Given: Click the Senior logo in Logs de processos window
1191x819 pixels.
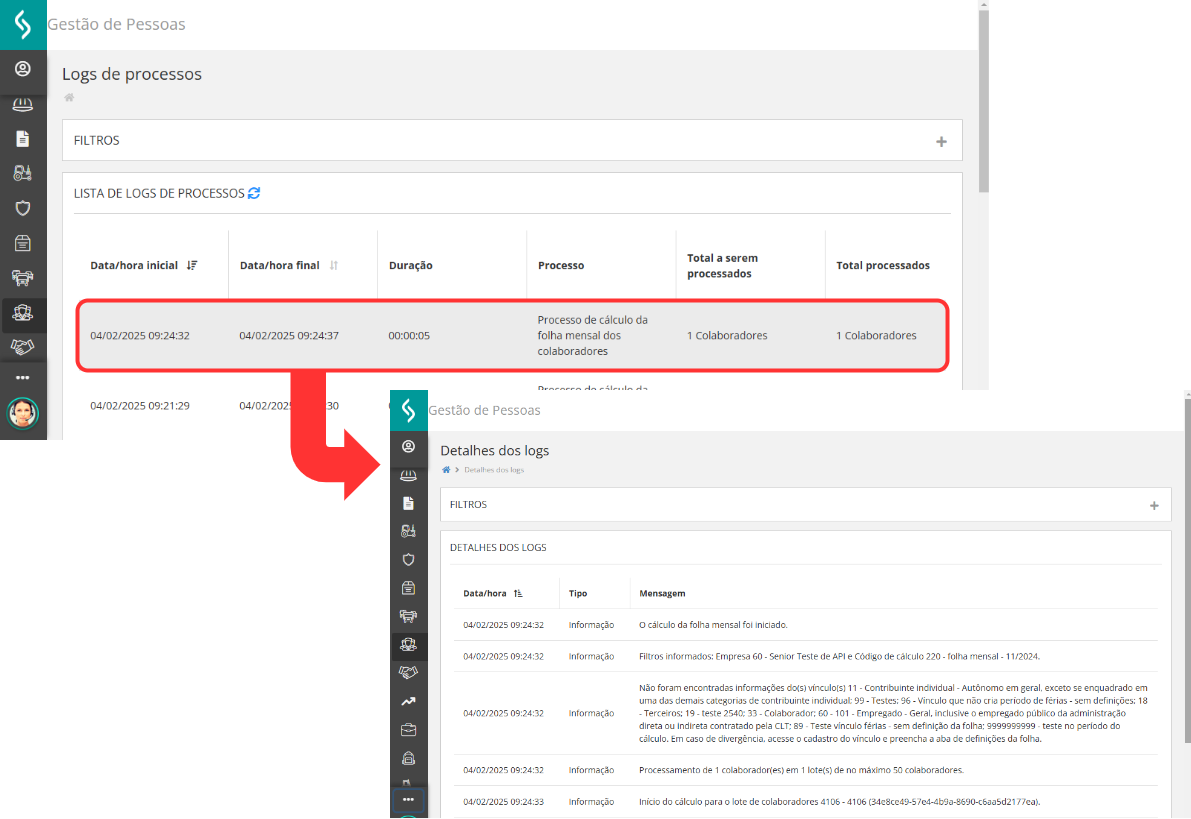Looking at the screenshot, I should (23, 24).
